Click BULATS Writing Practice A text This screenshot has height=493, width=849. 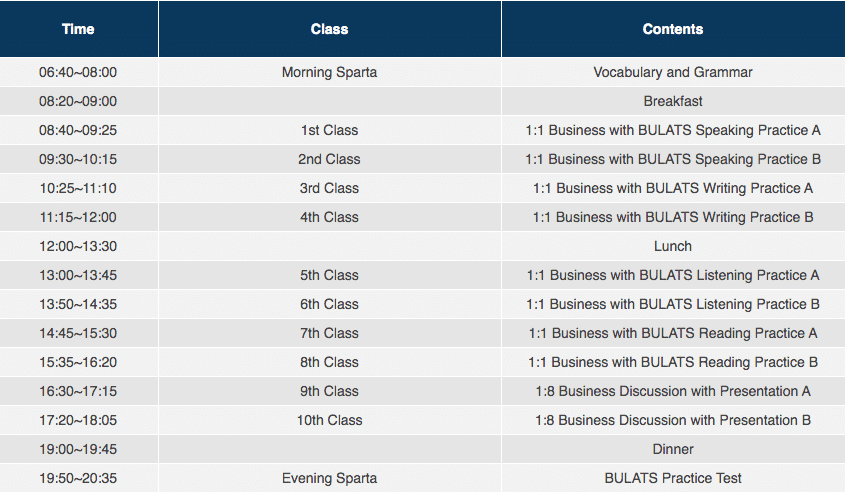pyautogui.click(x=672, y=188)
